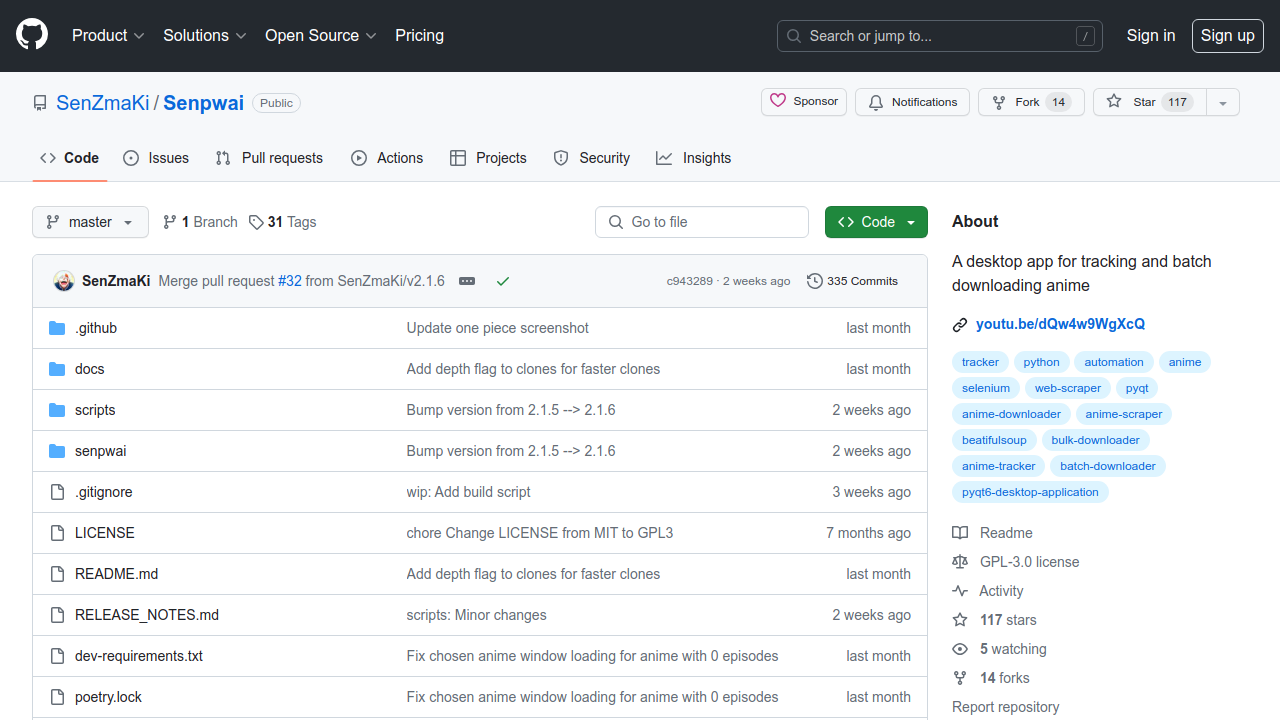Open the Open Source dropdown menu

[321, 36]
